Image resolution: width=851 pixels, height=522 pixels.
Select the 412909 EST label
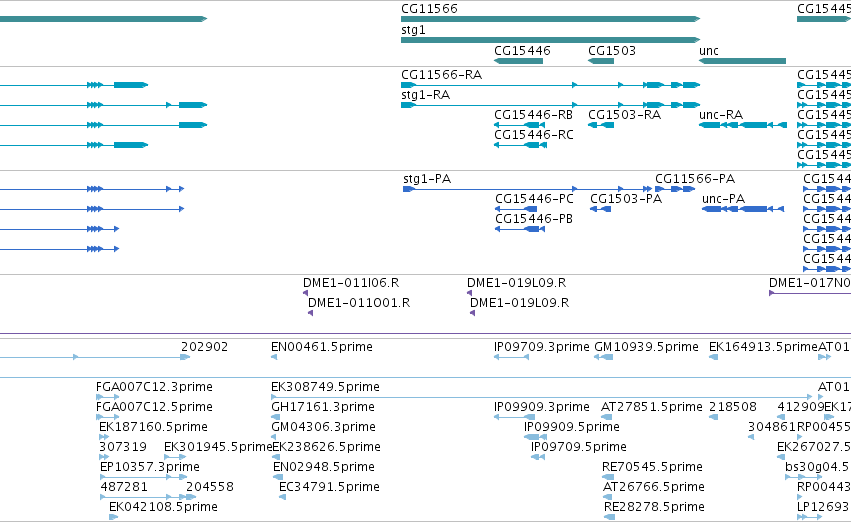click(x=801, y=408)
